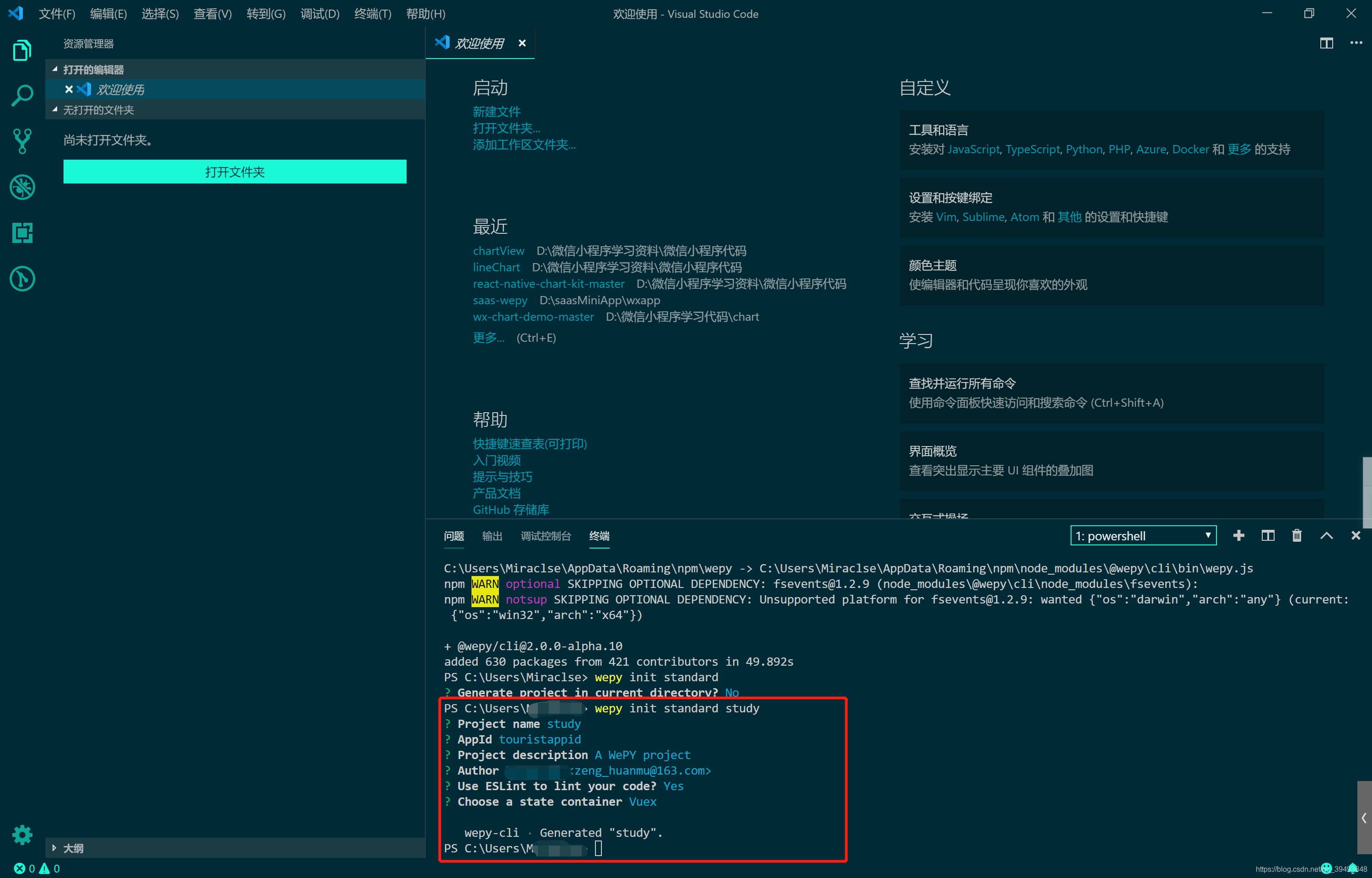Screen dimensions: 1372x878
Task: Open recent wx-chart-demo-master
Action: pyautogui.click(x=533, y=317)
